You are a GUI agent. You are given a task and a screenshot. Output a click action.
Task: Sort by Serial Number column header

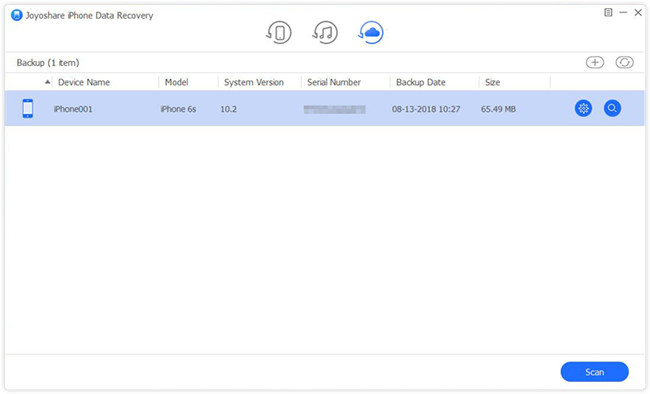click(x=334, y=82)
